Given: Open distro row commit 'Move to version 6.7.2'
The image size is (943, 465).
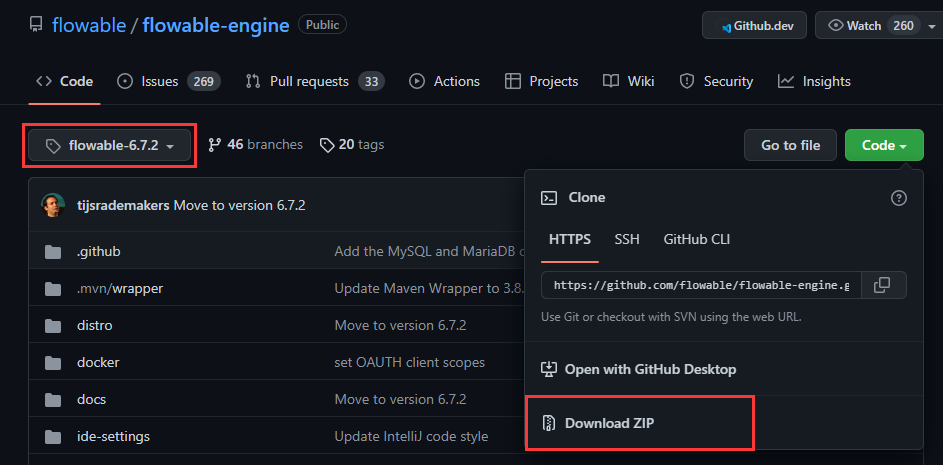Looking at the screenshot, I should pyautogui.click(x=400, y=325).
